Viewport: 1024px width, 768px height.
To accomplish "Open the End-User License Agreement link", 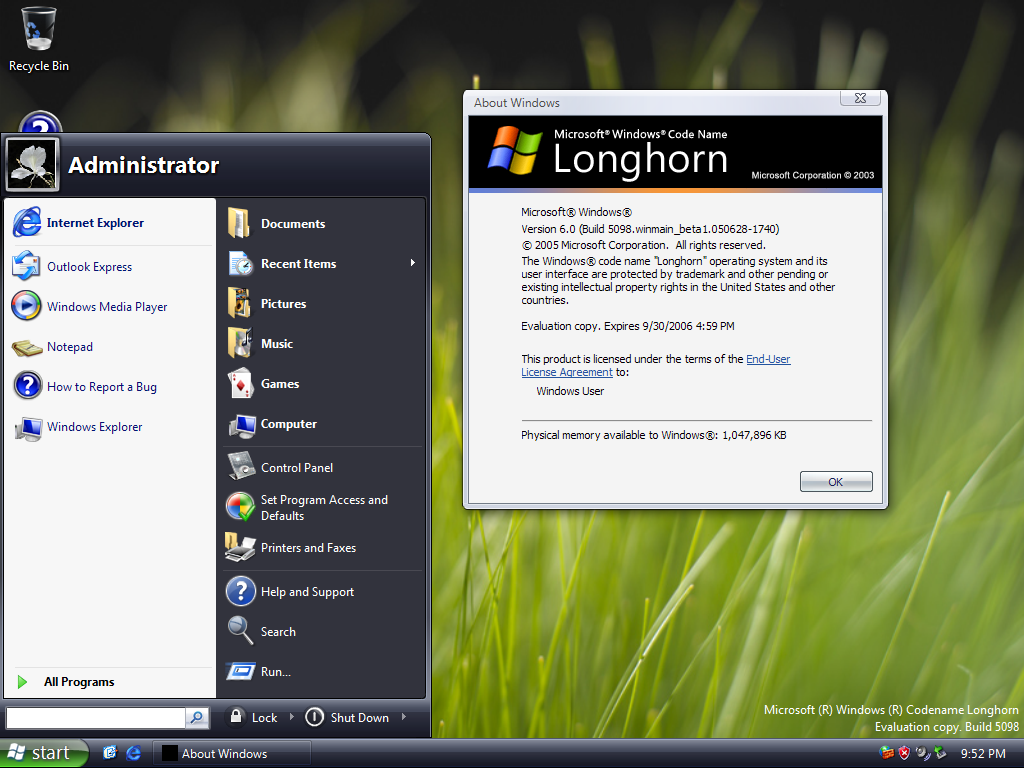I will [x=767, y=359].
